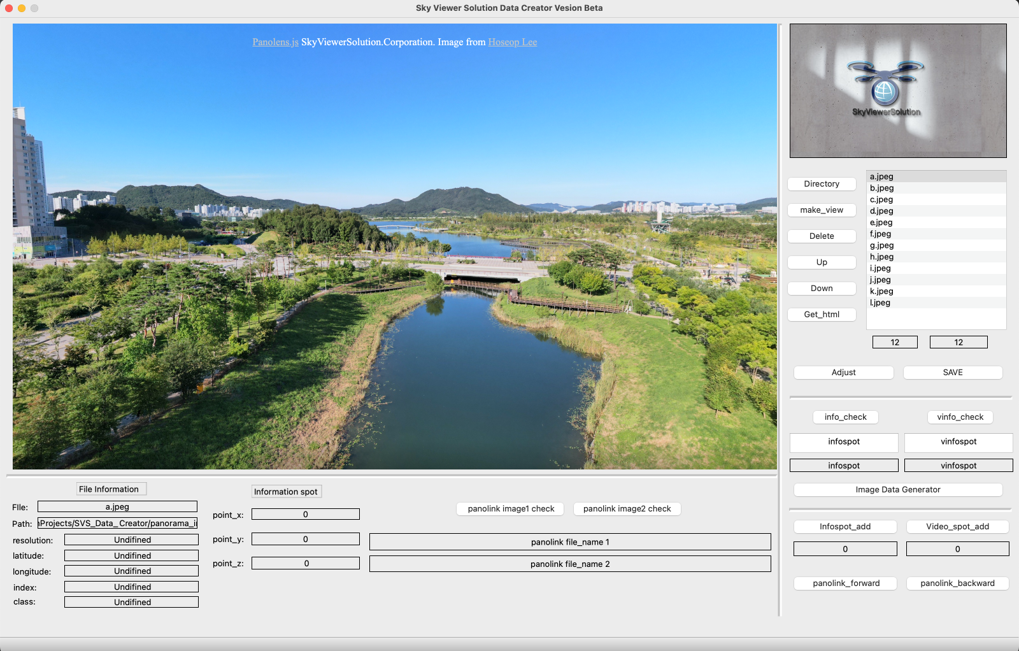Run the Image Data Generator
The image size is (1019, 651).
[897, 489]
